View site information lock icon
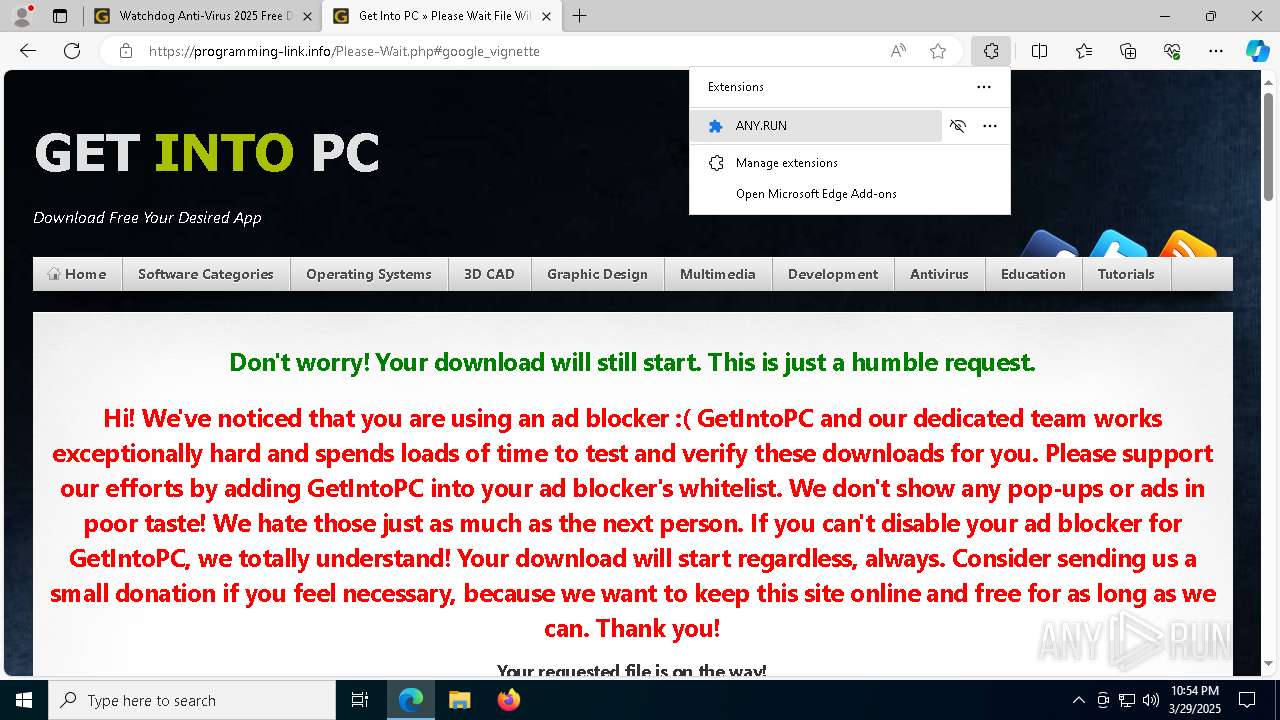 tap(126, 51)
